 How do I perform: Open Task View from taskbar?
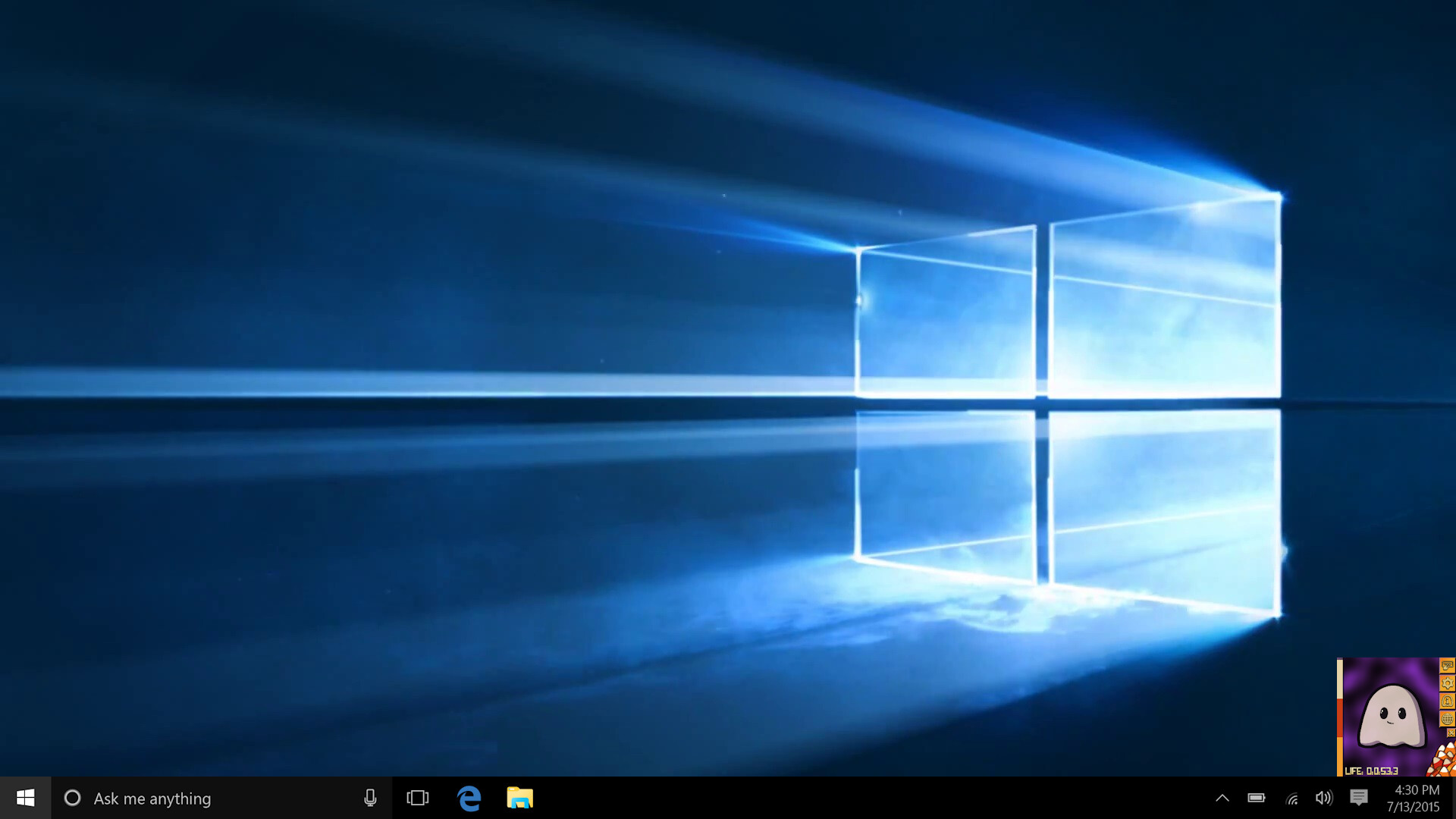[x=417, y=798]
